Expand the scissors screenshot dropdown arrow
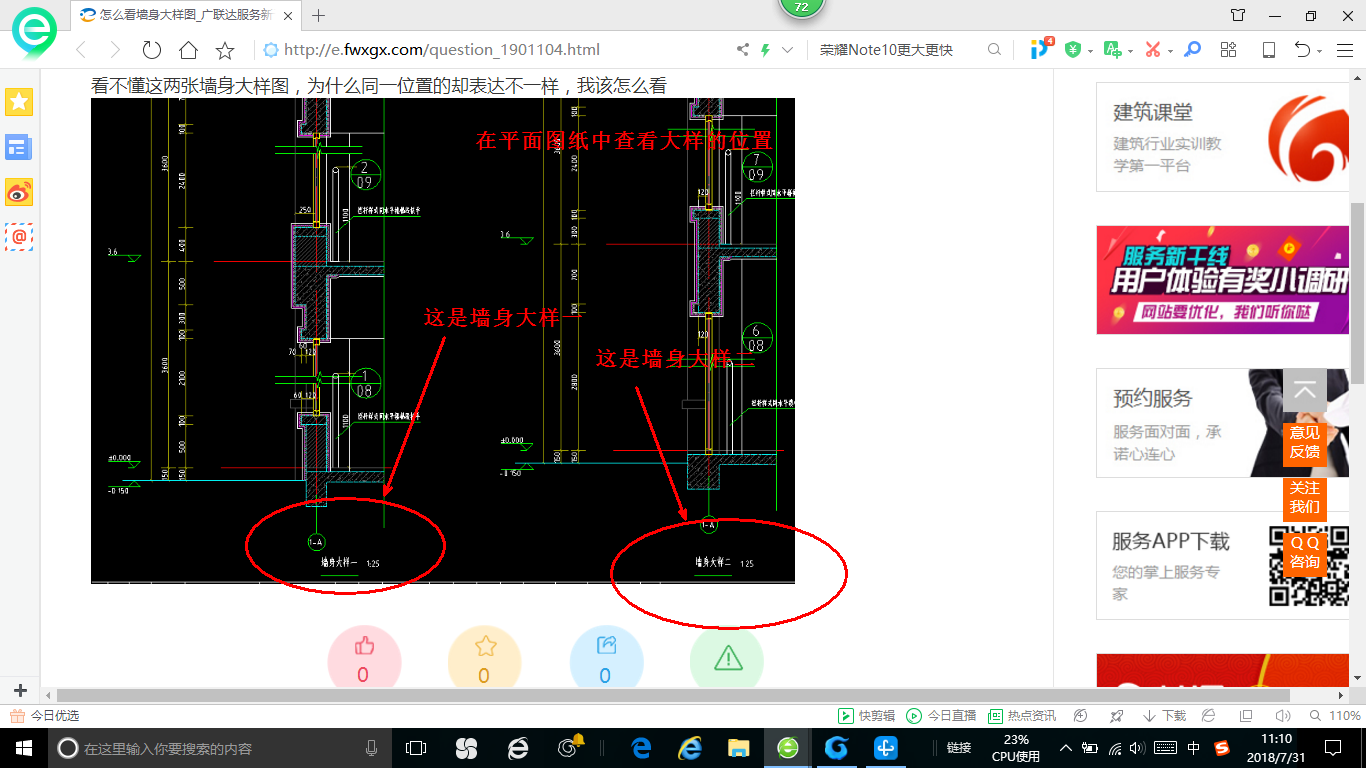This screenshot has height=768, width=1366. 1169,51
